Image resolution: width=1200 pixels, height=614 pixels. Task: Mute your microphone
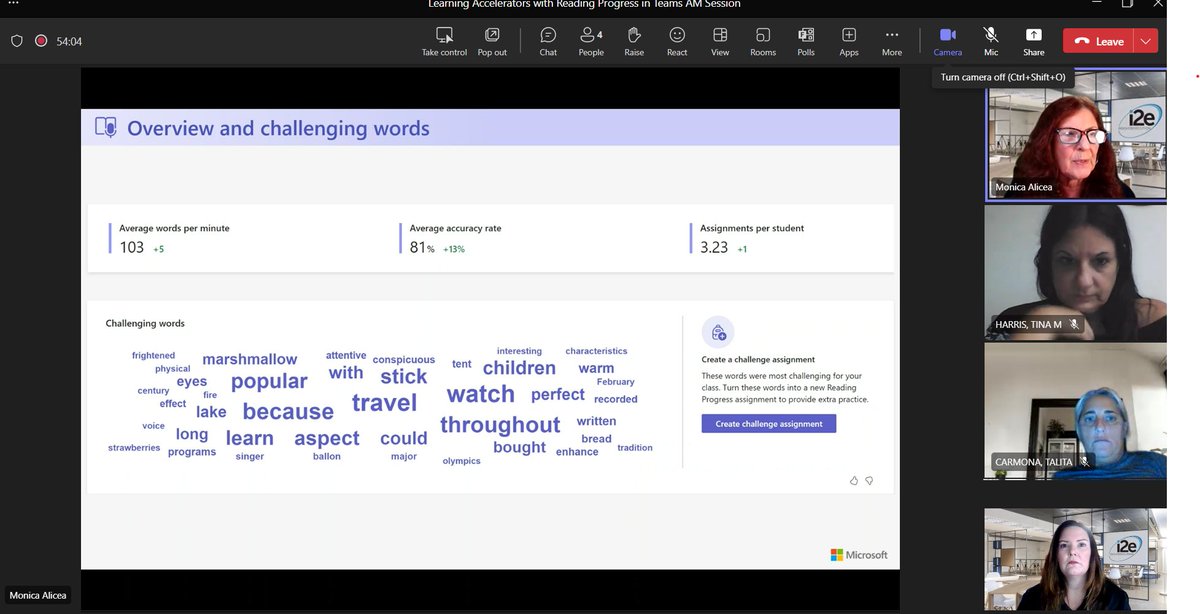pos(990,40)
